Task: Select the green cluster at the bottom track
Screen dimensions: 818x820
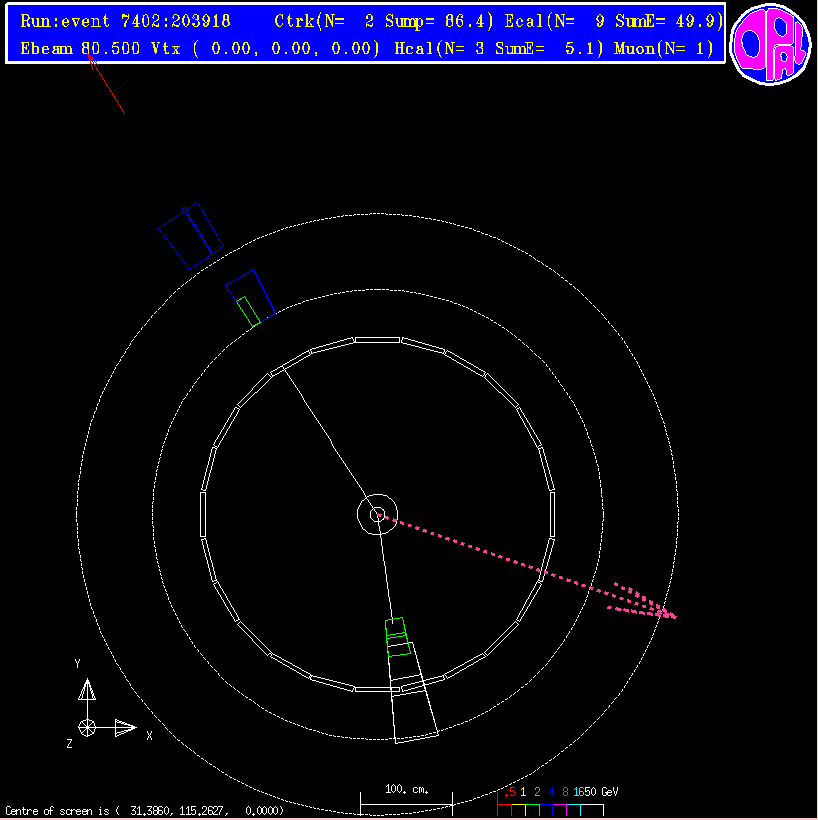Action: (398, 638)
